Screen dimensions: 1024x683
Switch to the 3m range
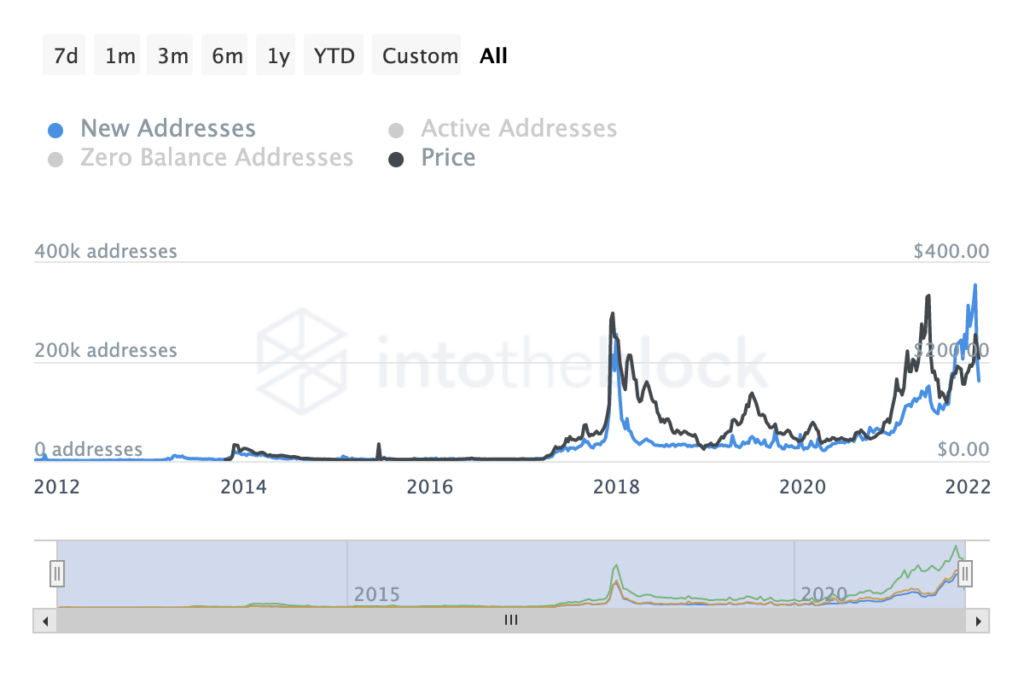[x=170, y=56]
